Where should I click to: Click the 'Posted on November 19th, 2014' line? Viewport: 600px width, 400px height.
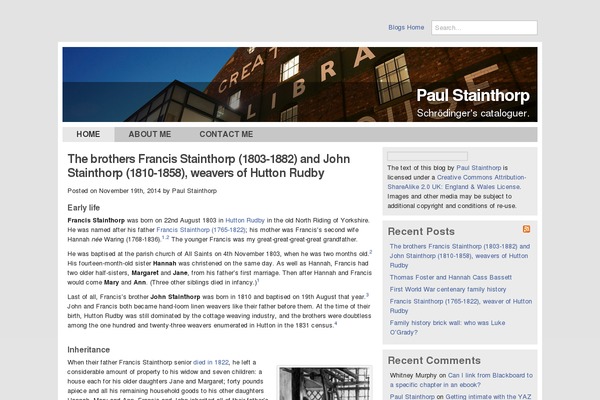click(142, 191)
